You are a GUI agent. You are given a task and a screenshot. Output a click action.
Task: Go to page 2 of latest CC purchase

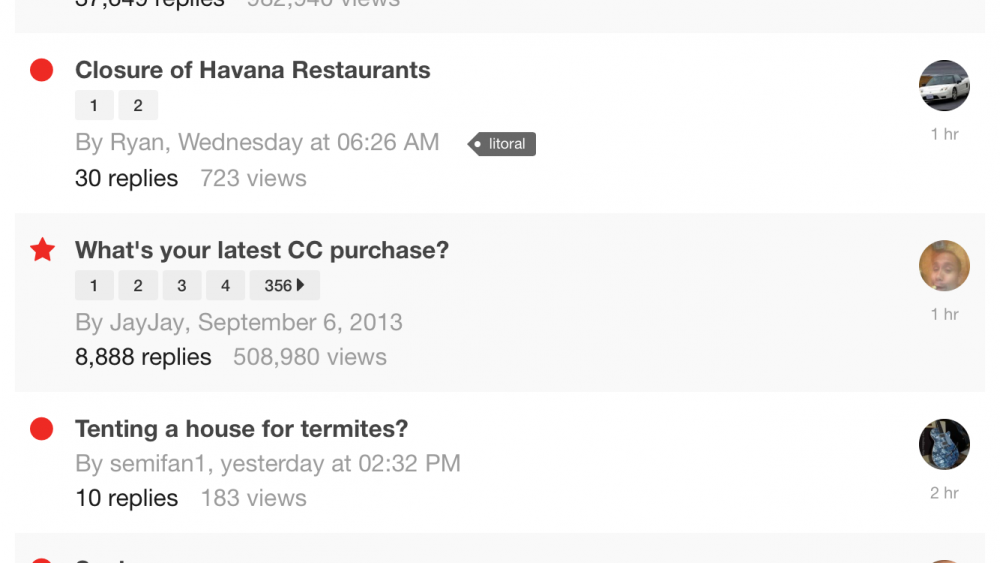(138, 286)
